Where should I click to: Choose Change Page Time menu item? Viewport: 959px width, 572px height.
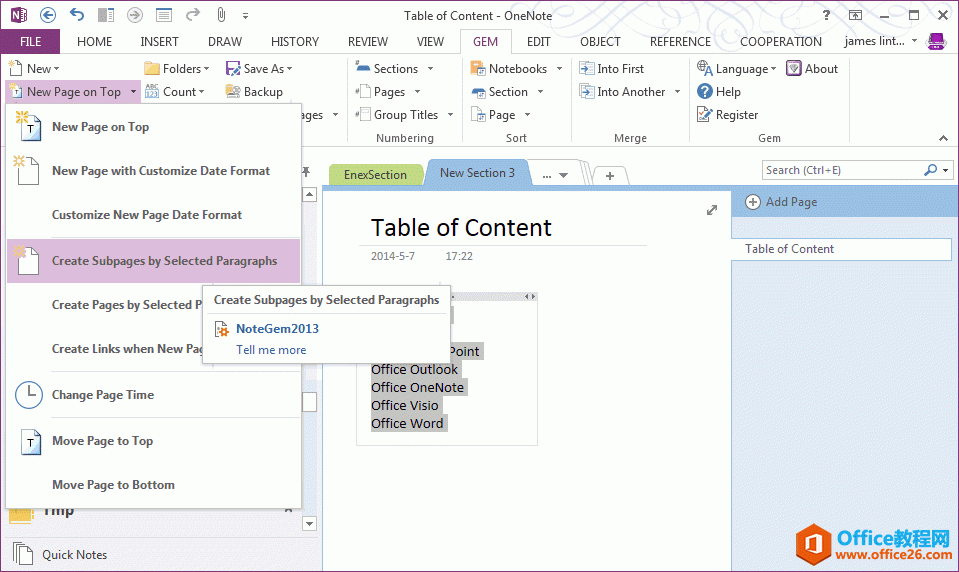103,395
